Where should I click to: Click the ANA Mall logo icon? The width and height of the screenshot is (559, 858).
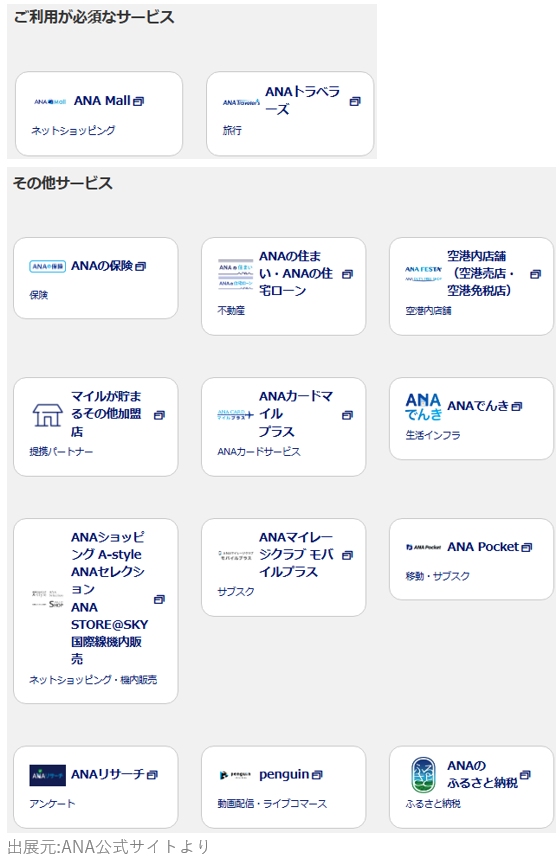pyautogui.click(x=50, y=102)
